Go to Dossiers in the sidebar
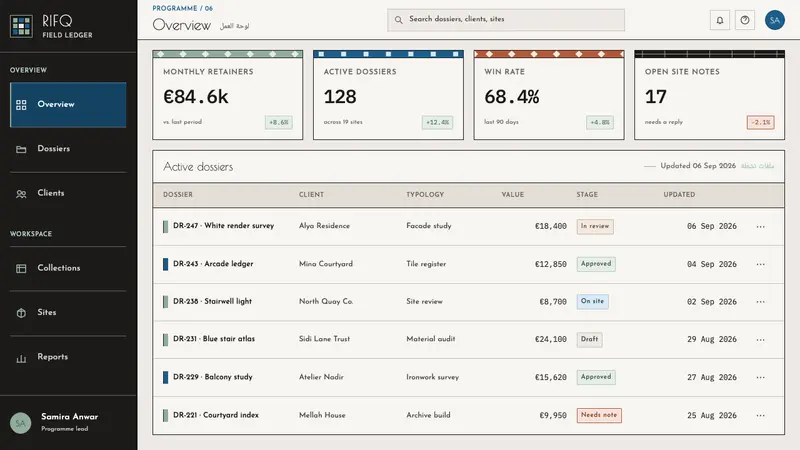The height and width of the screenshot is (450, 800). point(68,149)
